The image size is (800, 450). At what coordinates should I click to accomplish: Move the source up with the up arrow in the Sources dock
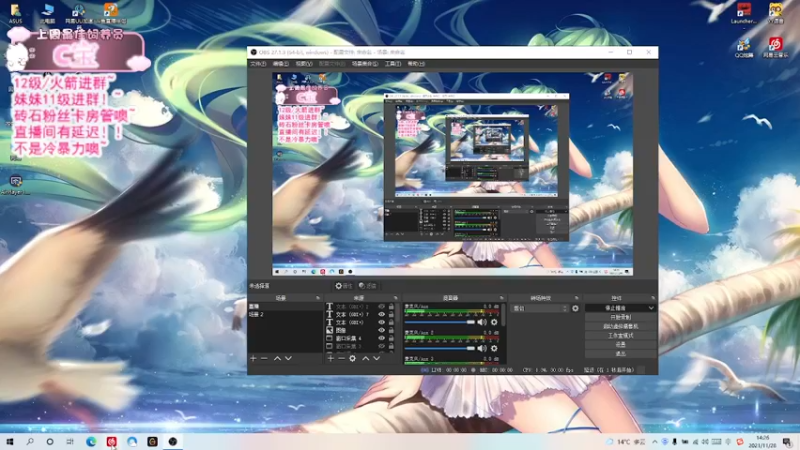[x=365, y=359]
